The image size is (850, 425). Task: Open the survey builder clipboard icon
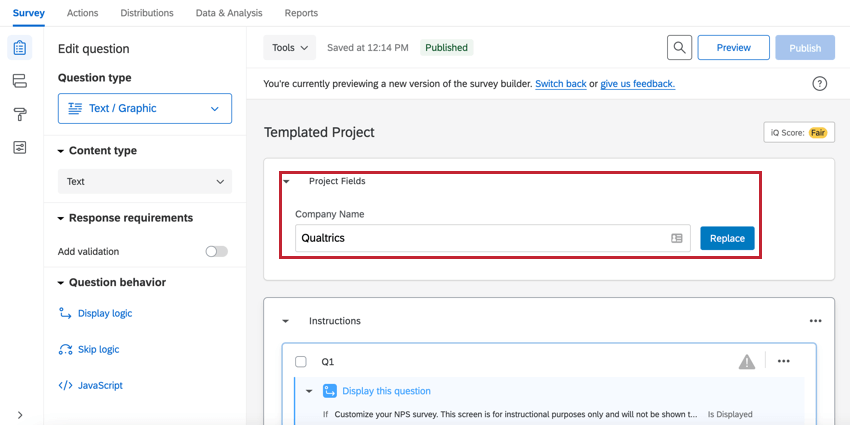click(20, 48)
